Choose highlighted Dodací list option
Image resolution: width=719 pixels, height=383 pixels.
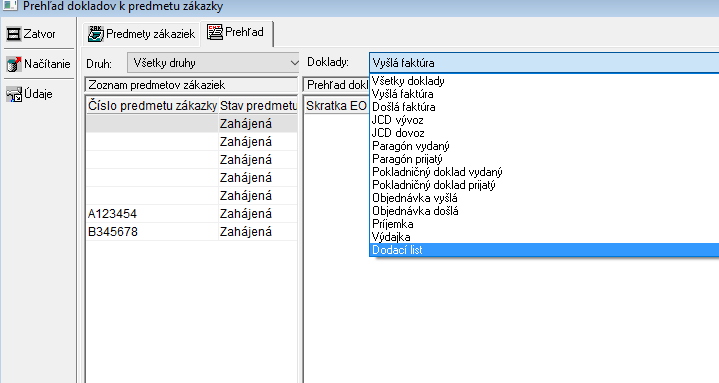pos(544,250)
